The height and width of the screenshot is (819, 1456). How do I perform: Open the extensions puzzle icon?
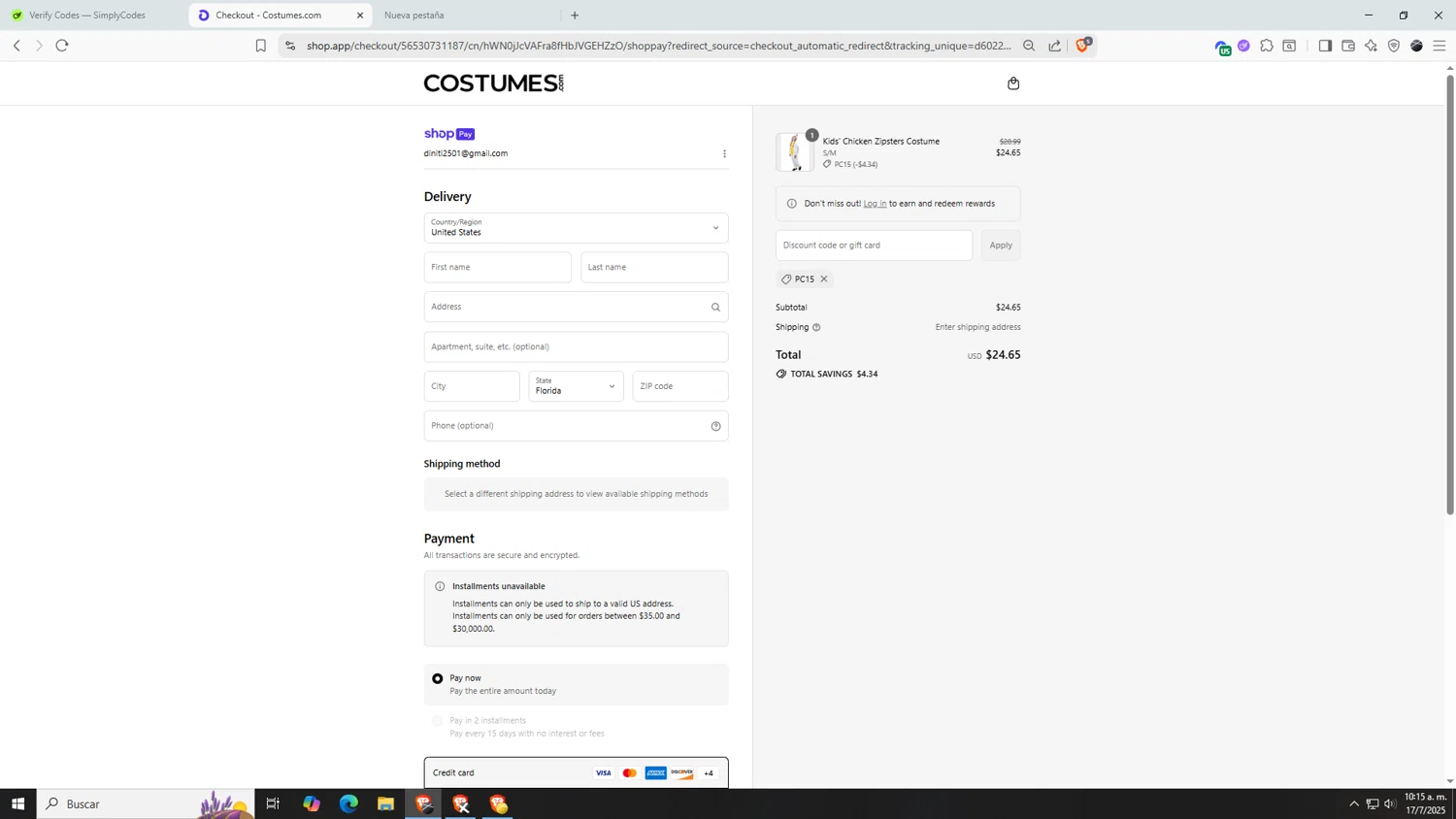pos(1267,46)
